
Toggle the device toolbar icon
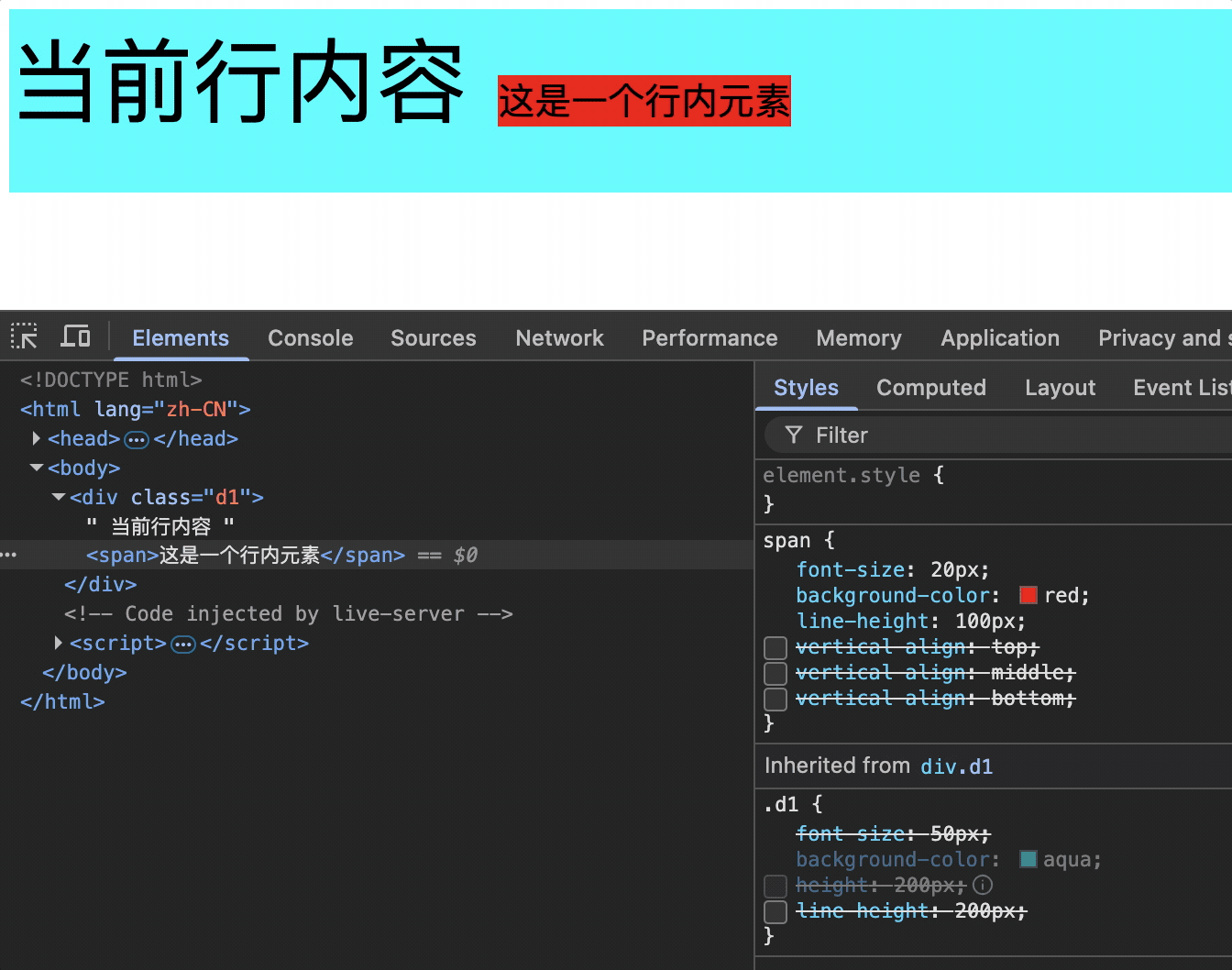[75, 336]
